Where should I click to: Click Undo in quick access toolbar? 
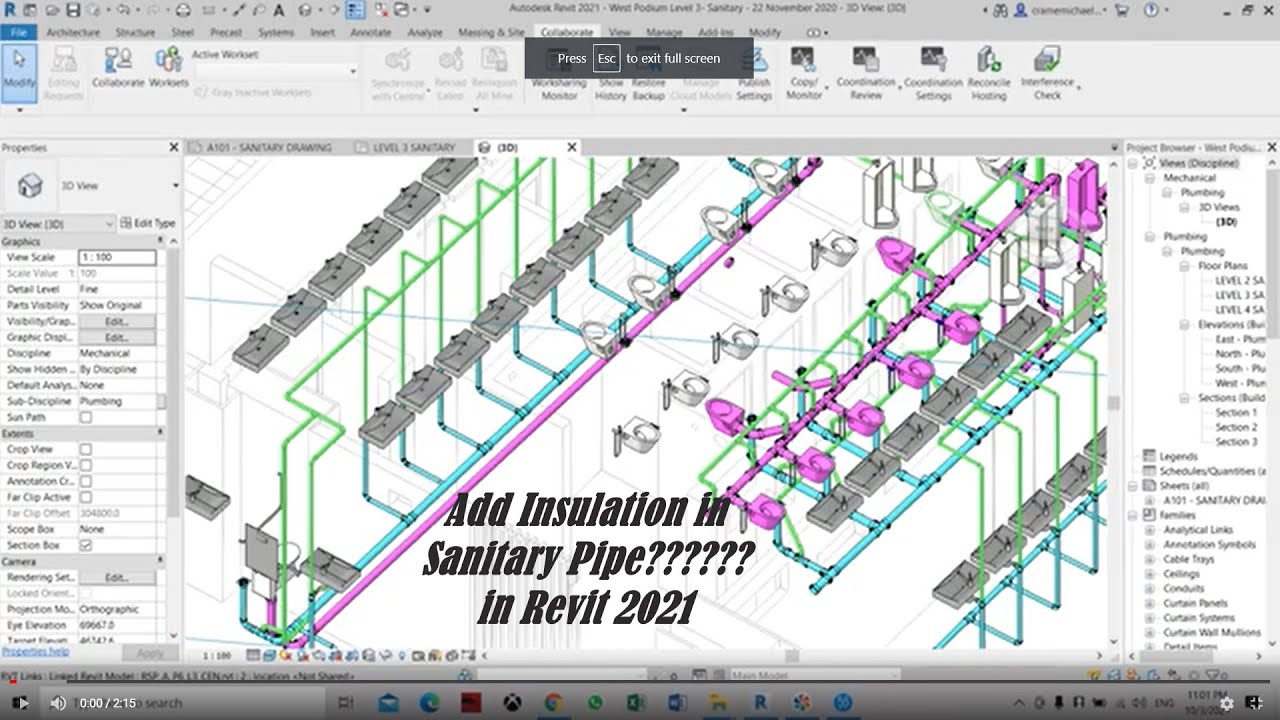(x=122, y=10)
